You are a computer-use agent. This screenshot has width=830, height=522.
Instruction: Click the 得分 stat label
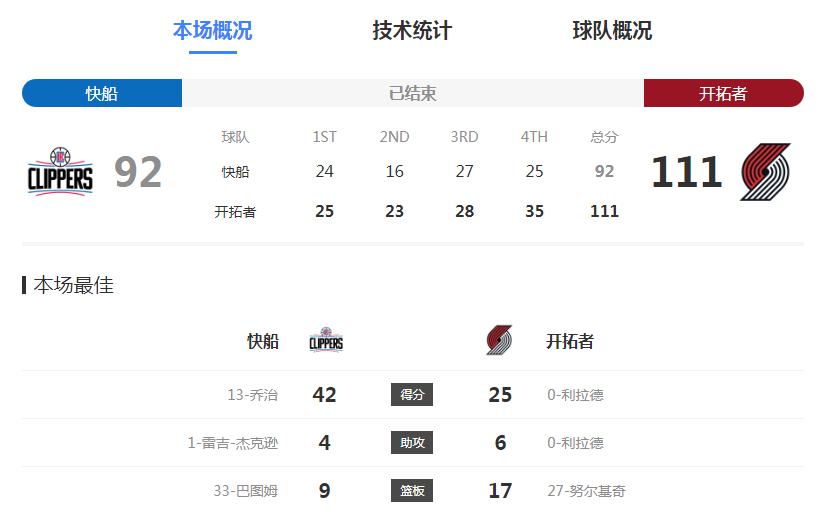tap(412, 394)
